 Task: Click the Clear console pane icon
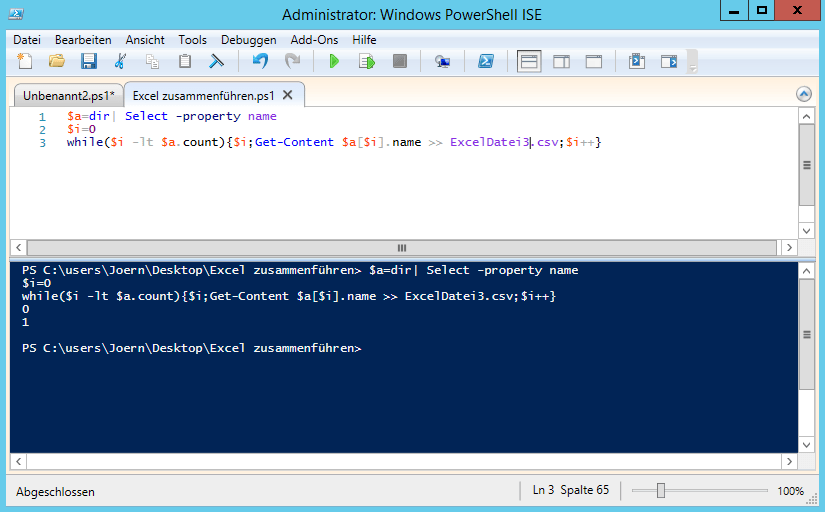click(216, 62)
